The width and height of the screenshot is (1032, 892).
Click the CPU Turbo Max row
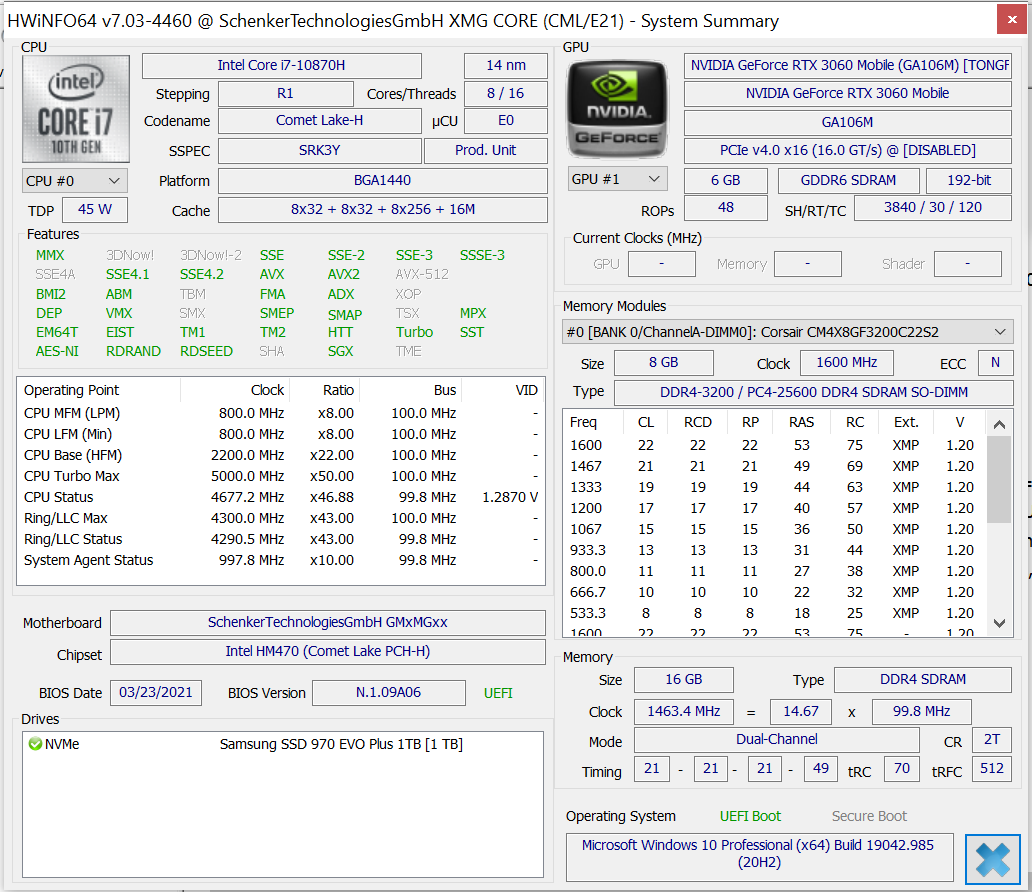click(x=281, y=476)
